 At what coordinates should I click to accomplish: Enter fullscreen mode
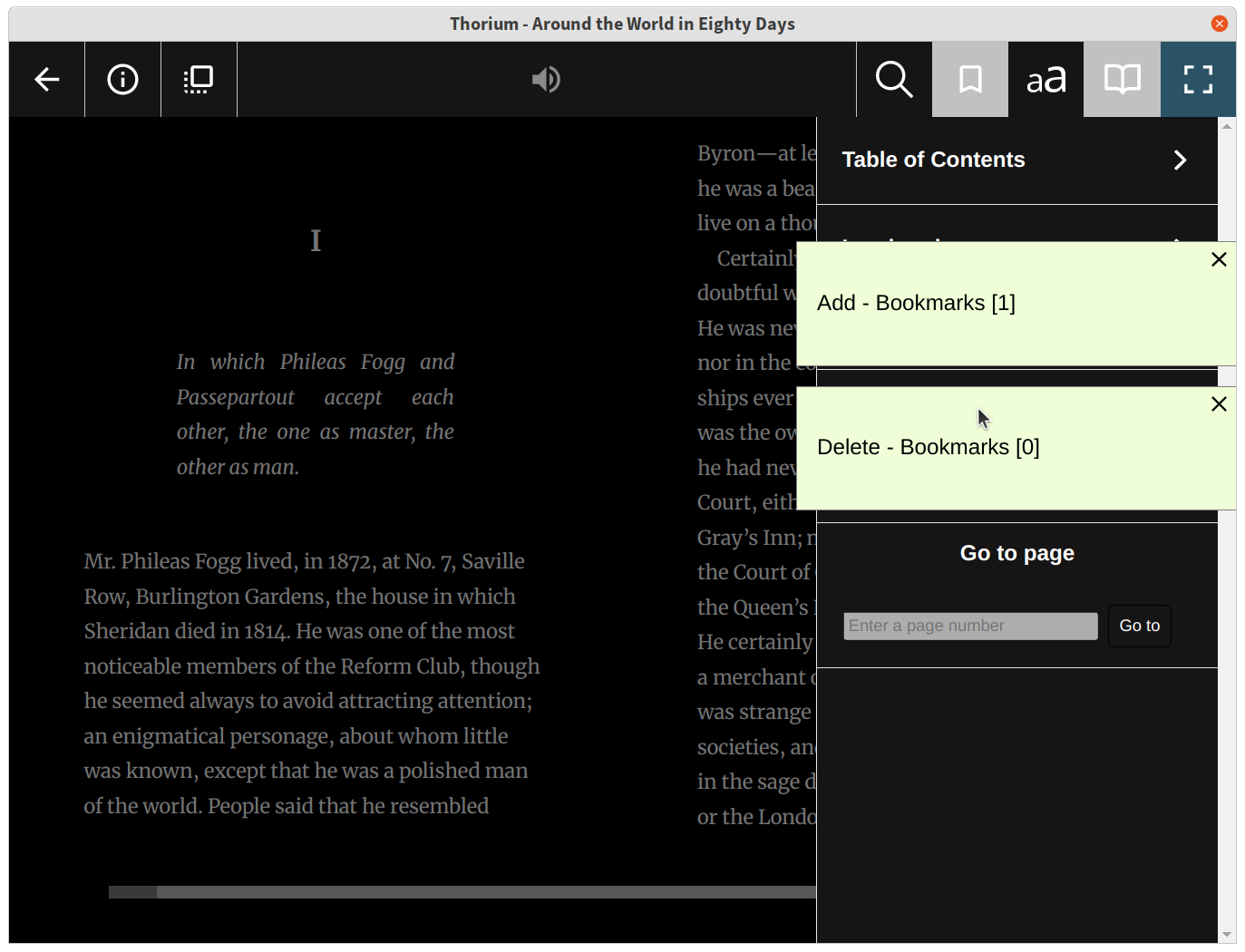[1198, 79]
